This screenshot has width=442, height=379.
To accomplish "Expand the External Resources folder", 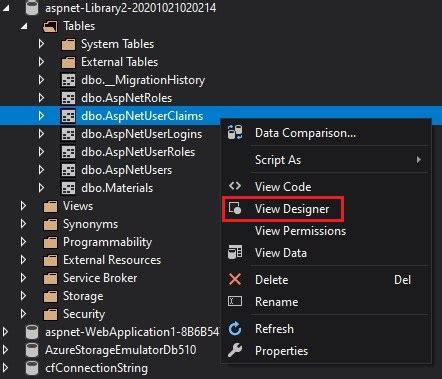I will (23, 260).
